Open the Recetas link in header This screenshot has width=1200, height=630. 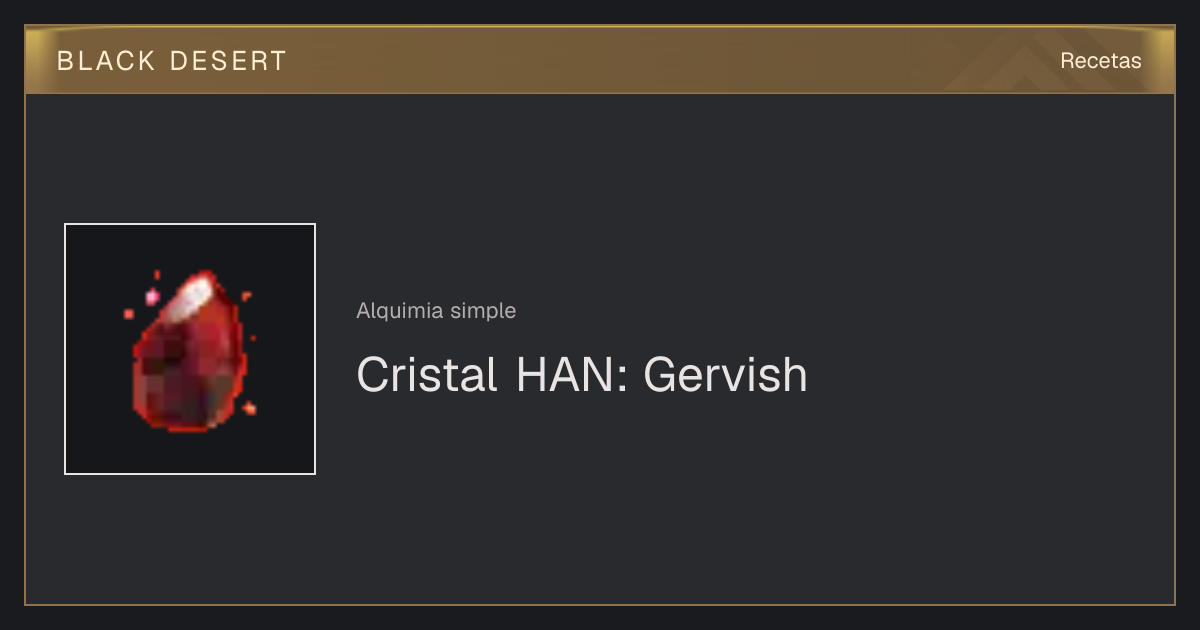coord(1100,61)
